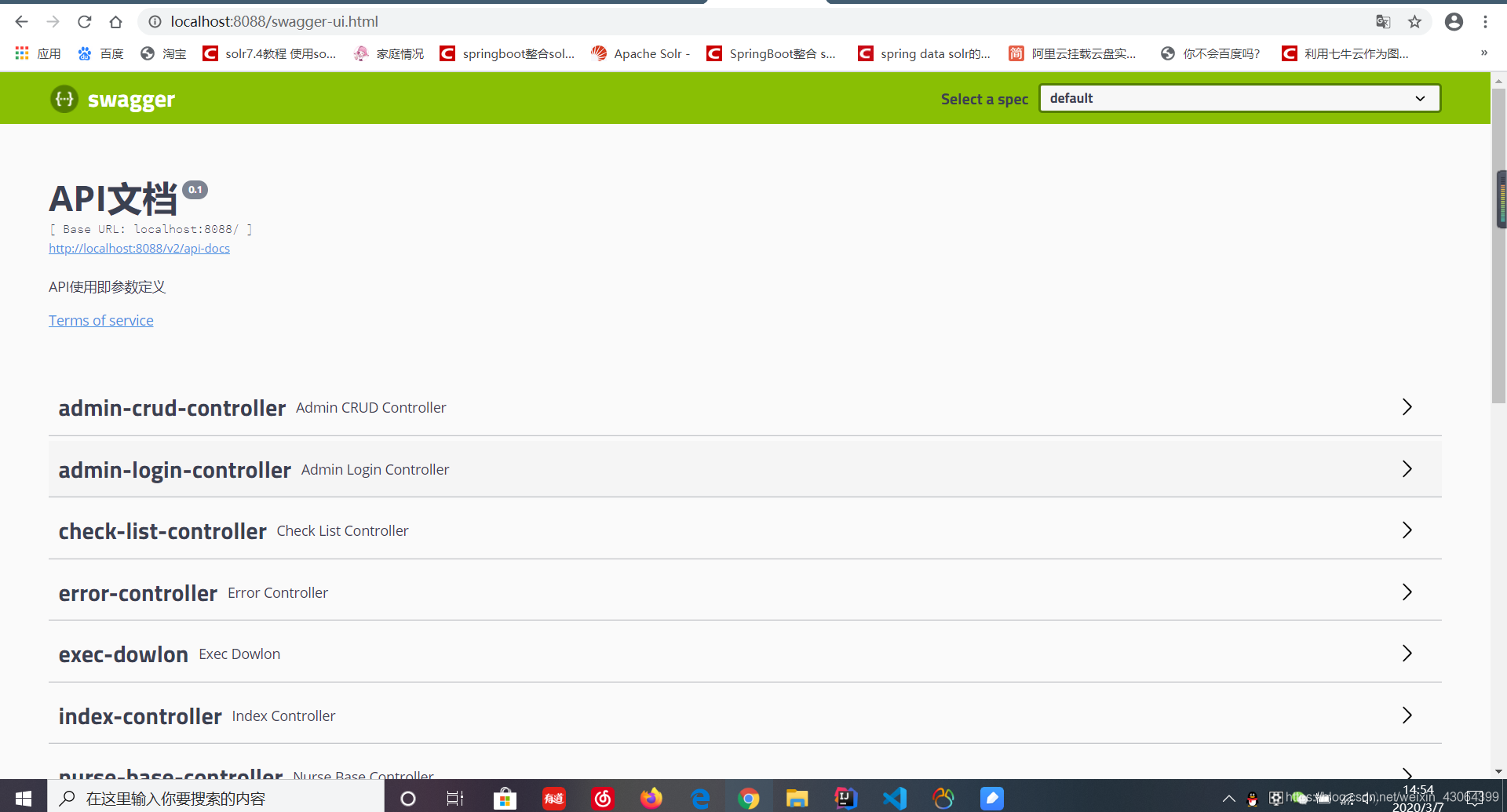Open the 阿里云挂载云盘 bookmark

point(1072,53)
